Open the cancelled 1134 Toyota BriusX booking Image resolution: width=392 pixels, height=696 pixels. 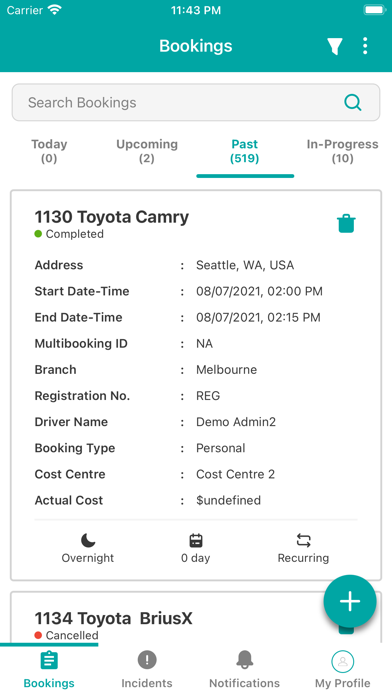point(114,618)
